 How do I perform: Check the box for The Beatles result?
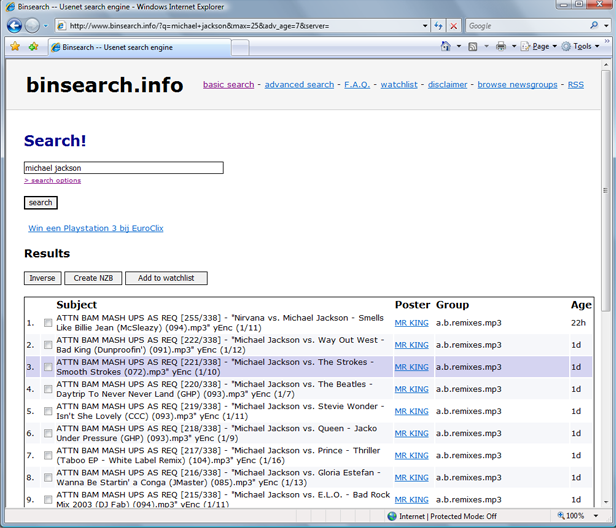tap(48, 389)
